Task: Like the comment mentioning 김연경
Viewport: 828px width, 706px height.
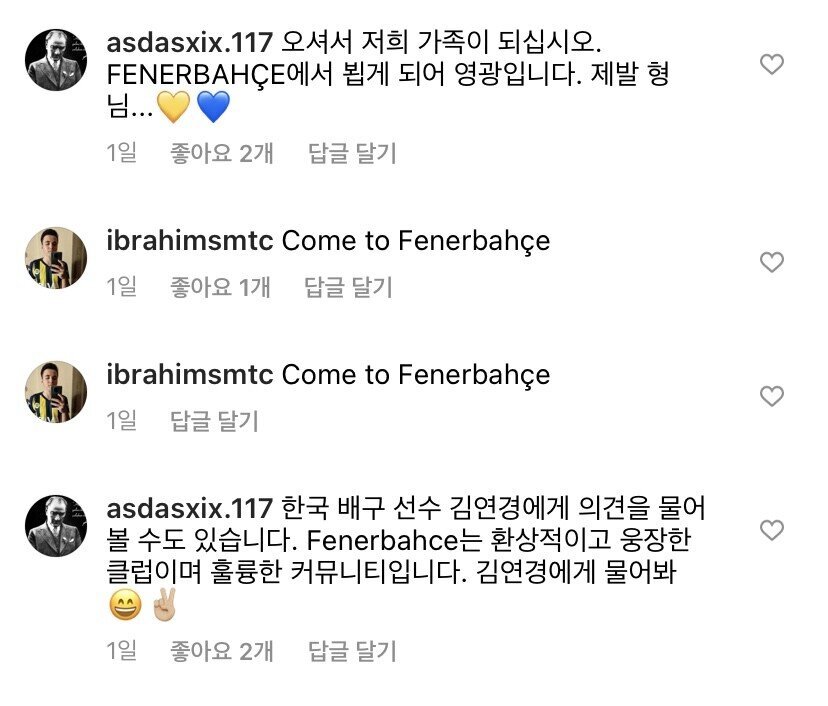Action: [x=772, y=528]
